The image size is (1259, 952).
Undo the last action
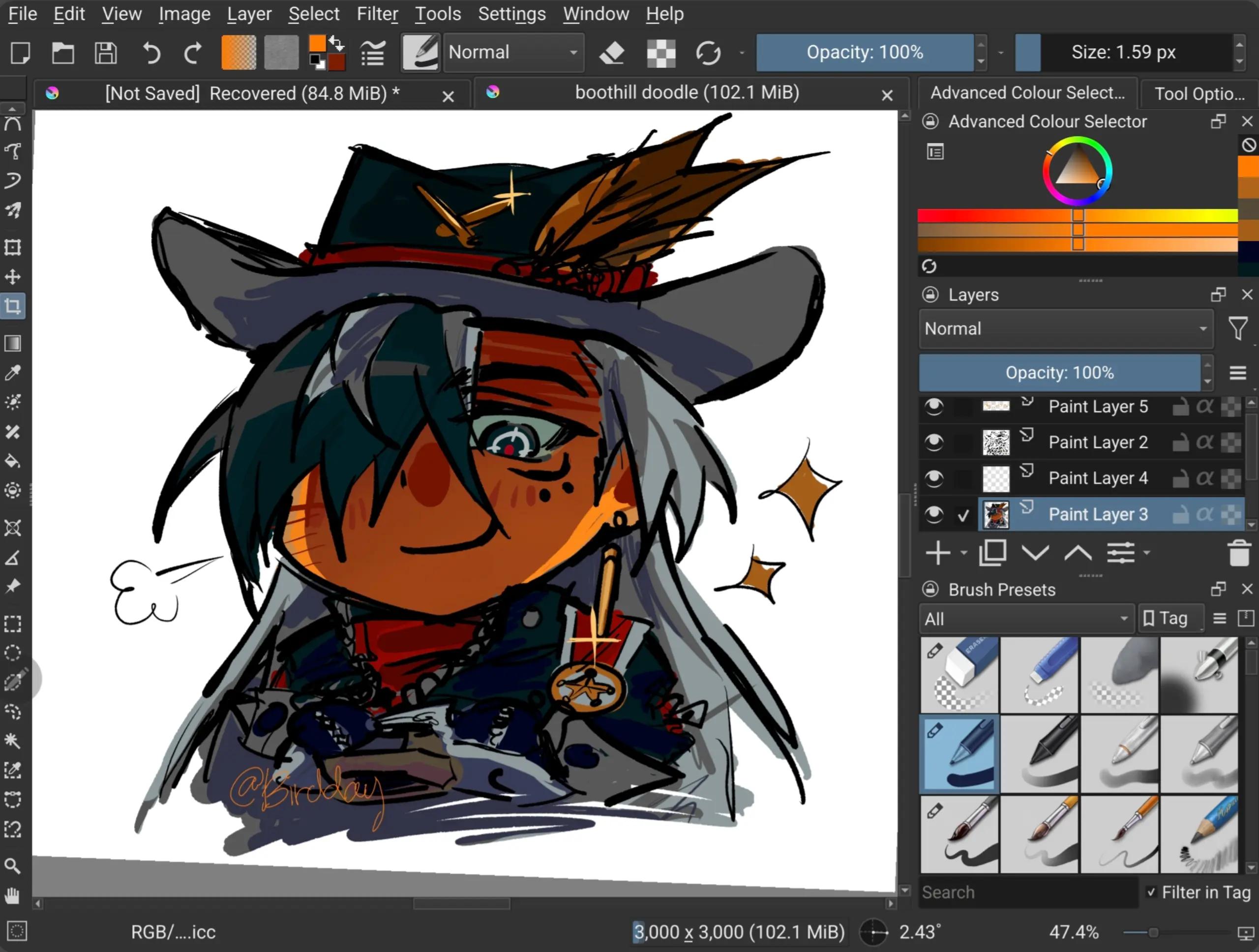click(151, 53)
